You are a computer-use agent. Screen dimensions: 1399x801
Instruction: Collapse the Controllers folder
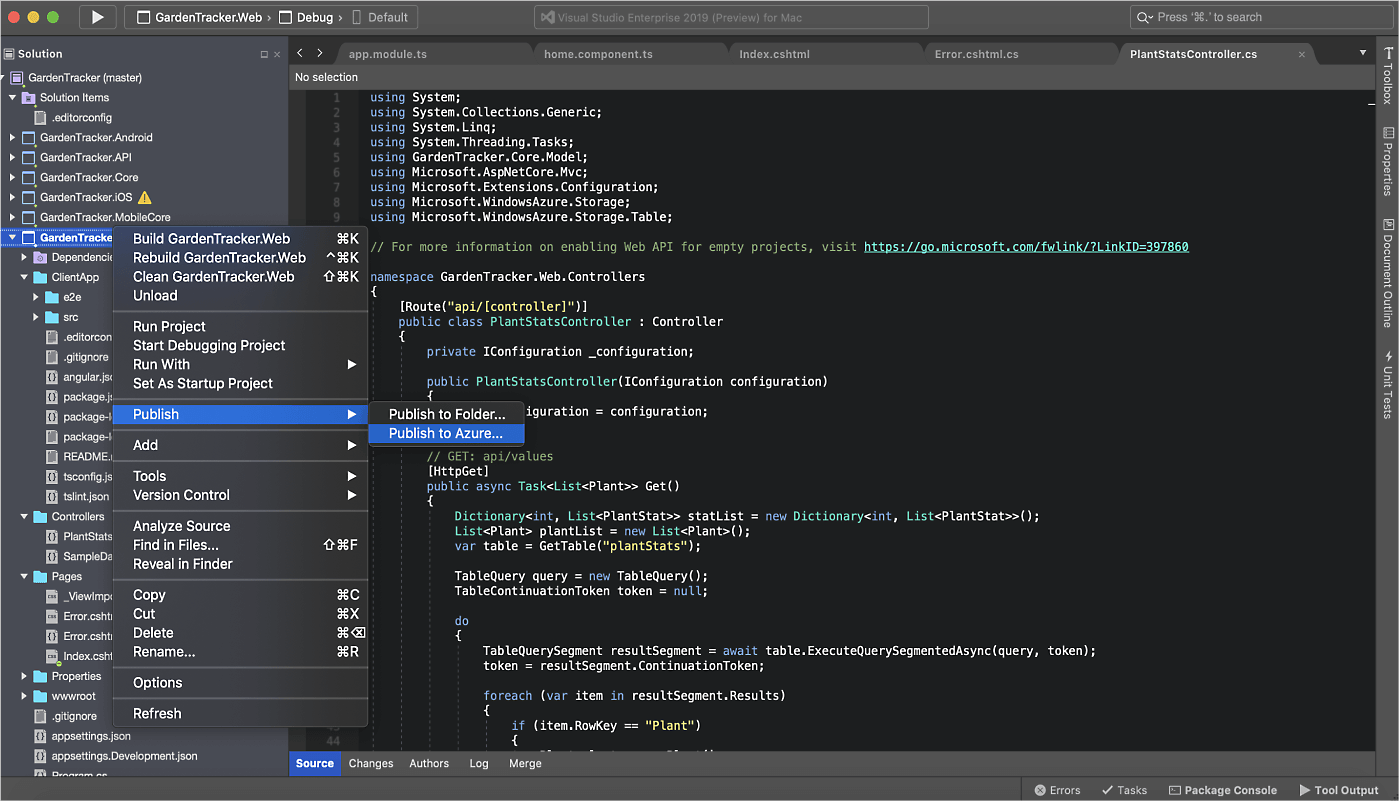coord(25,517)
